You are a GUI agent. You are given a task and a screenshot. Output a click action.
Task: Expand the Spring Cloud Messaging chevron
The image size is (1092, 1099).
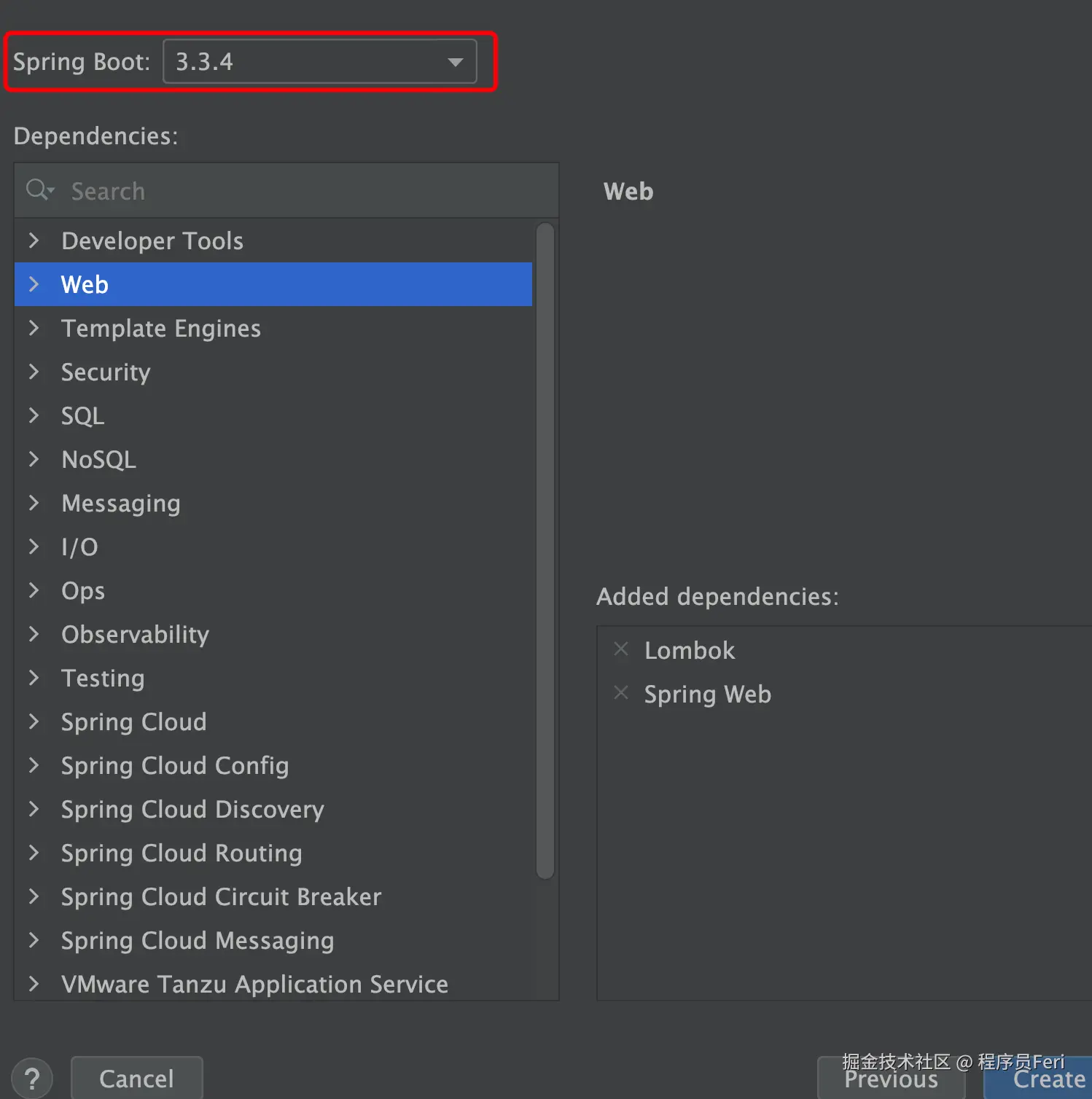pos(34,940)
